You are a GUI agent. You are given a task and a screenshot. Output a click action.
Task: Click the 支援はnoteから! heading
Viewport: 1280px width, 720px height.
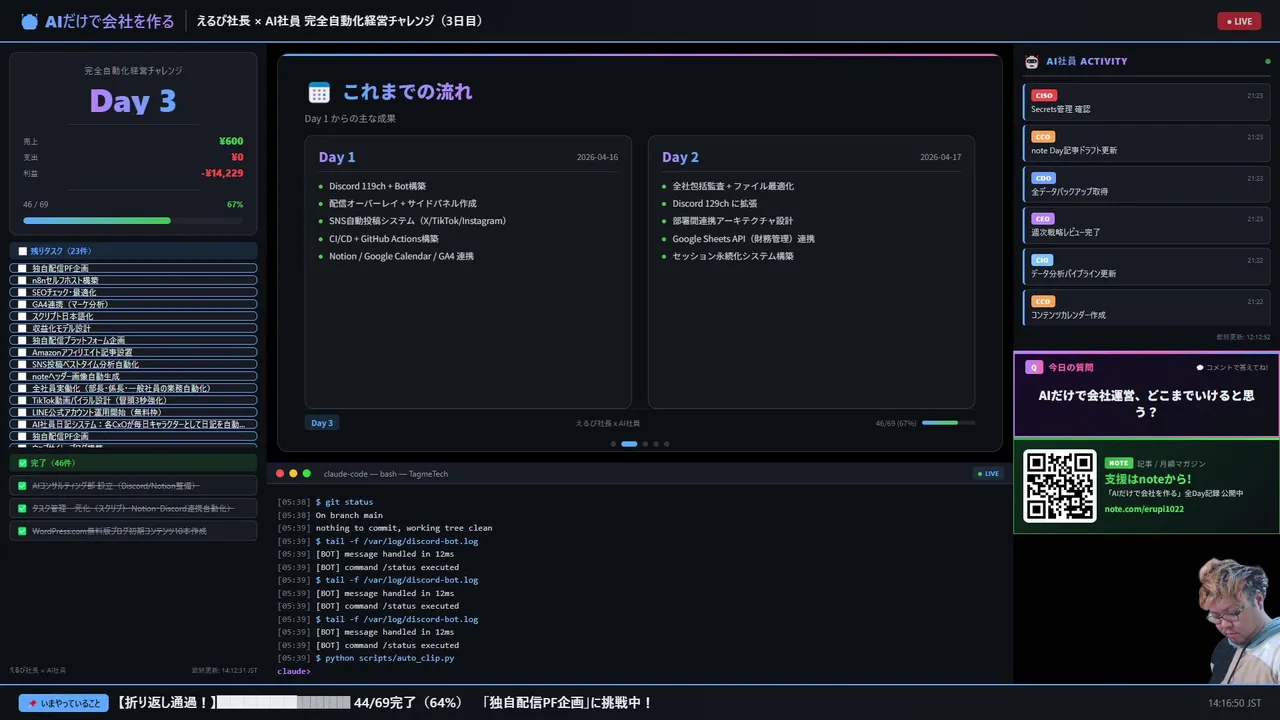point(1148,479)
